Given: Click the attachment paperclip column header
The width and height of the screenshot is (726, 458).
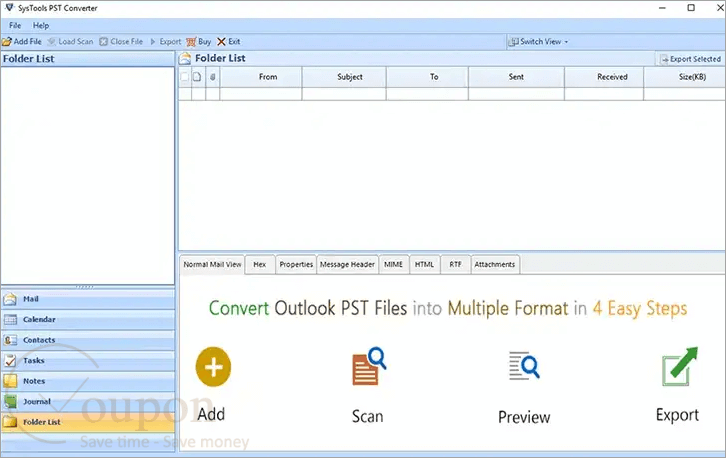Looking at the screenshot, I should [213, 77].
